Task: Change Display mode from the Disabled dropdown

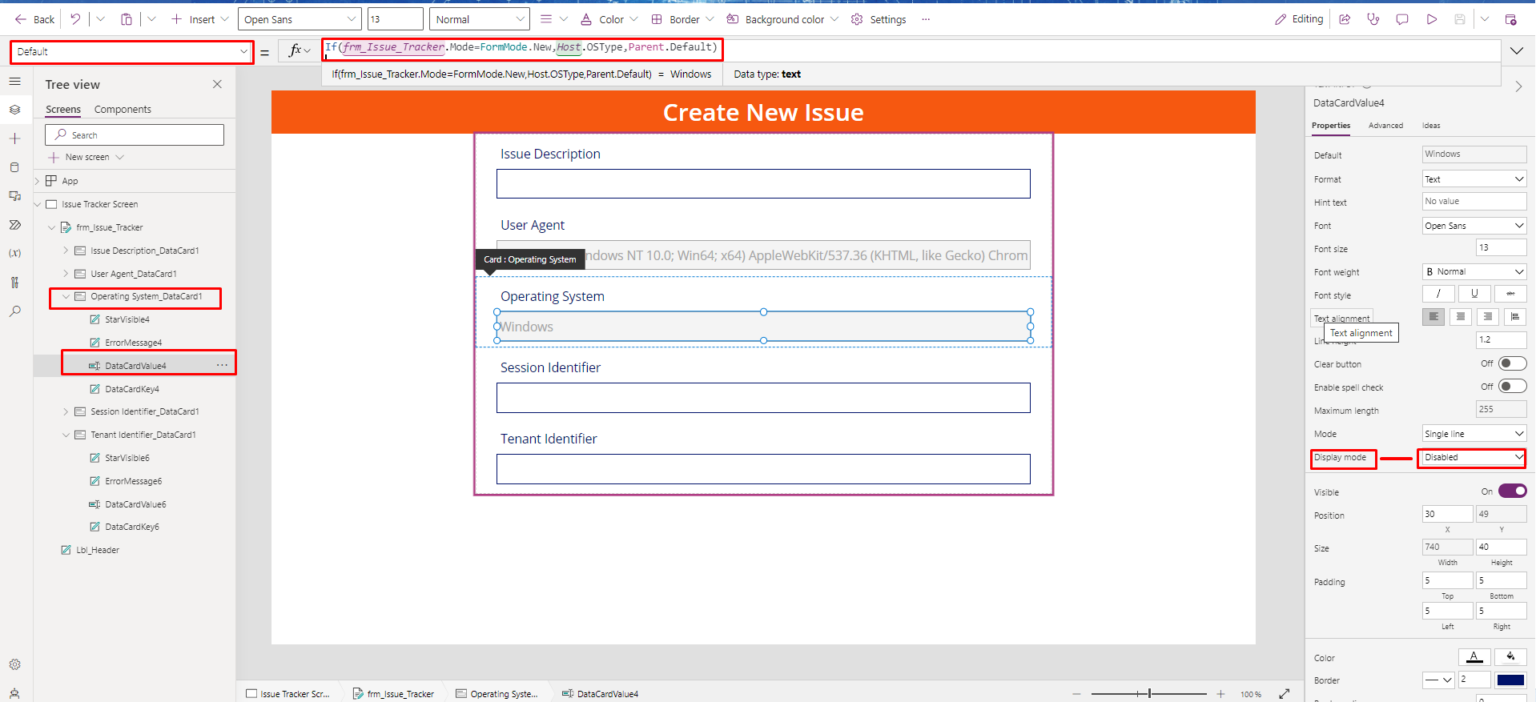Action: pyautogui.click(x=1471, y=458)
